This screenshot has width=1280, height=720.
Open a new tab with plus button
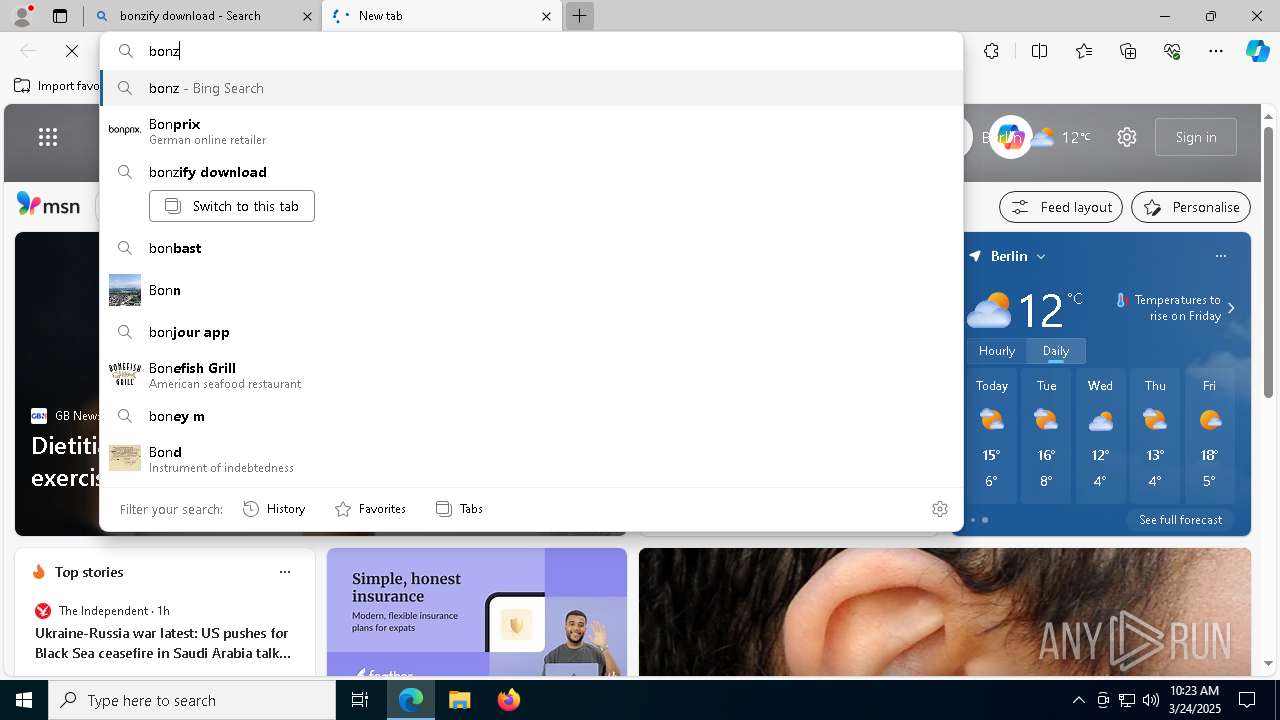[579, 16]
